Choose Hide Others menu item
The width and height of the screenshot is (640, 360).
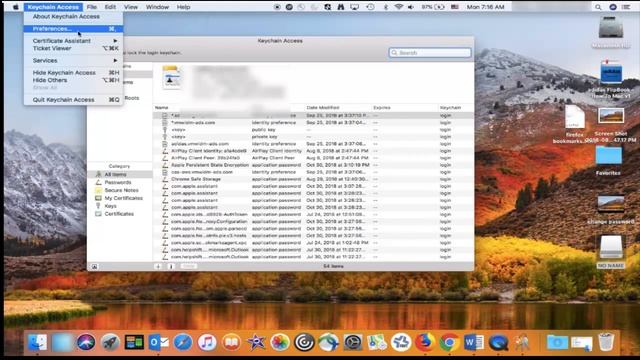tap(73, 80)
